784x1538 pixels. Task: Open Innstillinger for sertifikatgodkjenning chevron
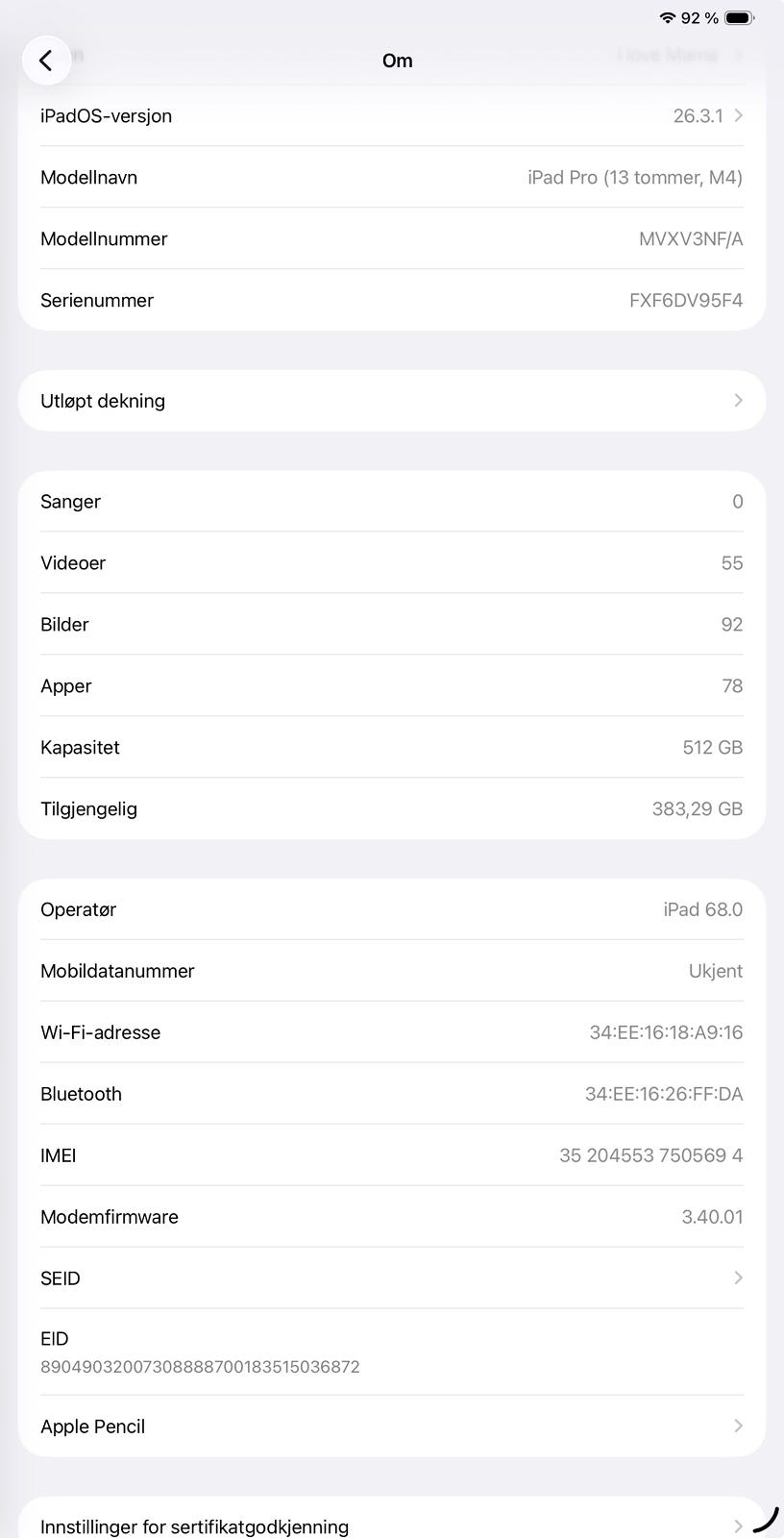[738, 1526]
